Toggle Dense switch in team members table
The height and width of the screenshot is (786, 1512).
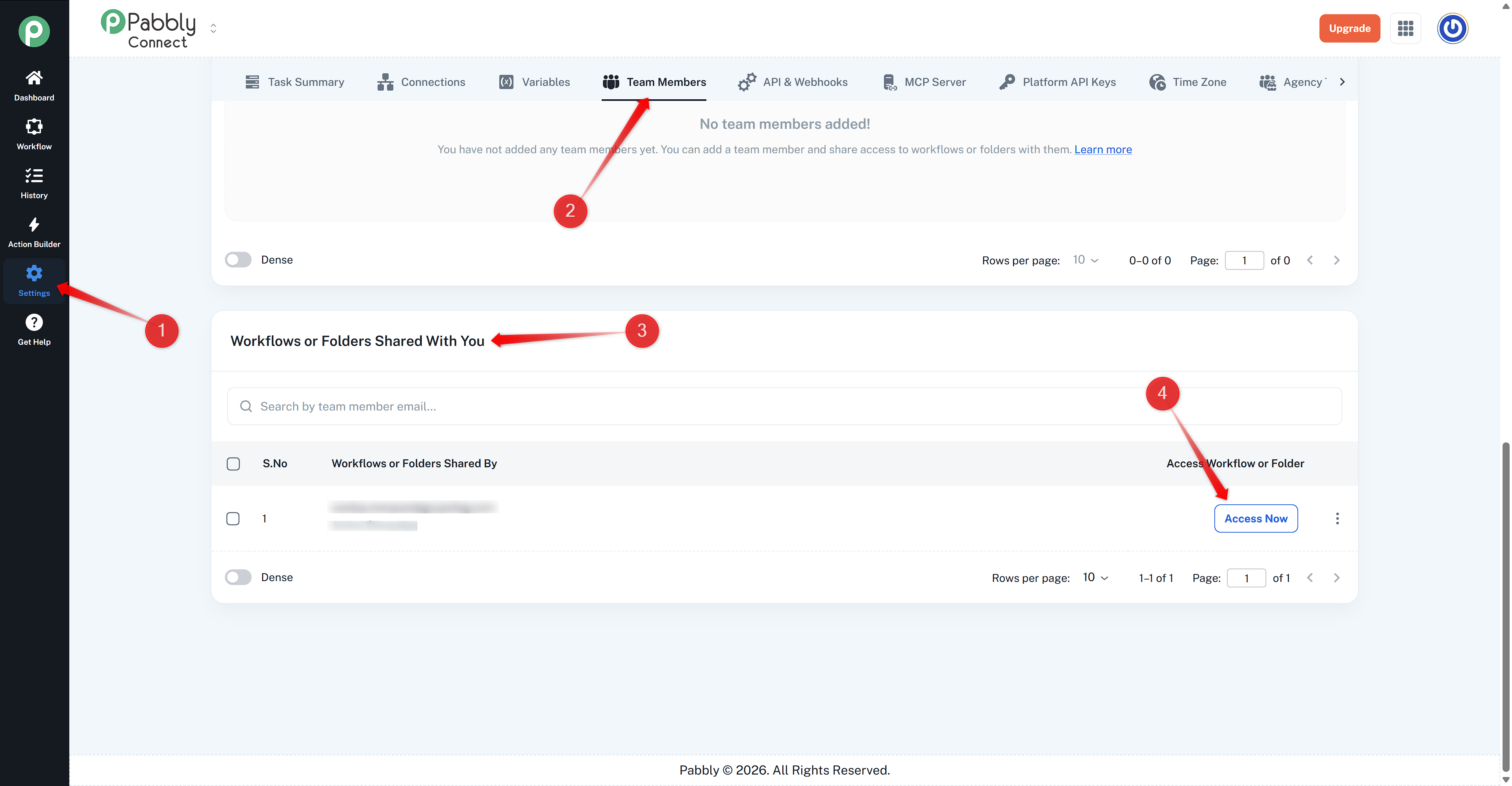click(x=238, y=260)
